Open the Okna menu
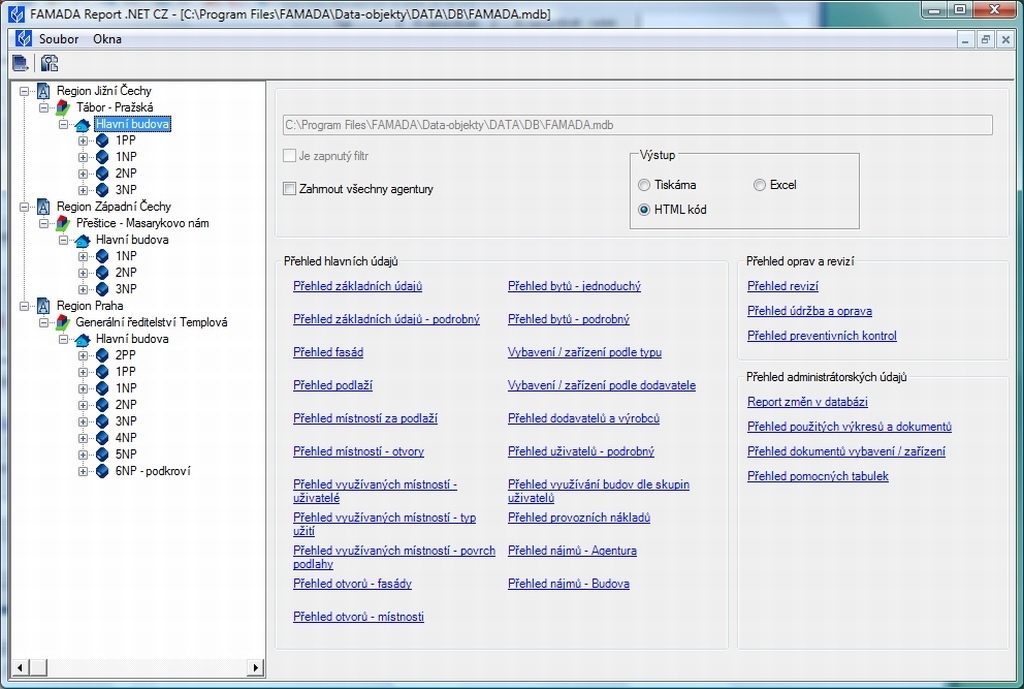This screenshot has width=1024, height=689. pos(107,39)
